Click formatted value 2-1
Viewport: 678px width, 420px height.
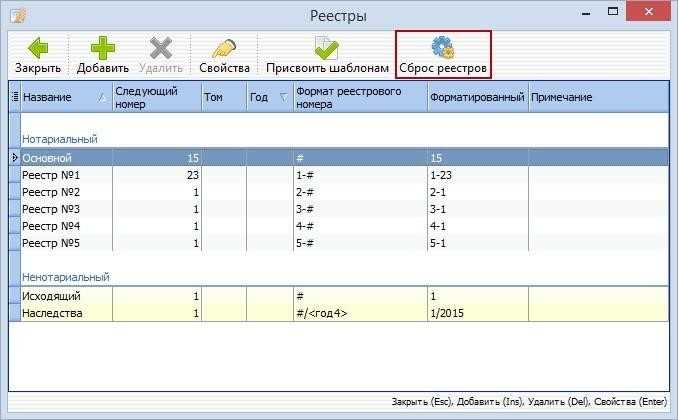(x=438, y=192)
